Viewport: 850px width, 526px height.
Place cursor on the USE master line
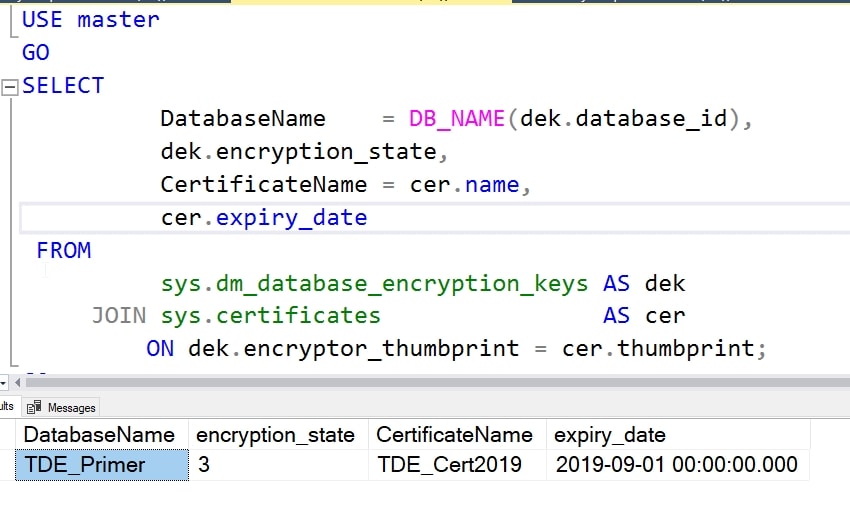coord(90,19)
